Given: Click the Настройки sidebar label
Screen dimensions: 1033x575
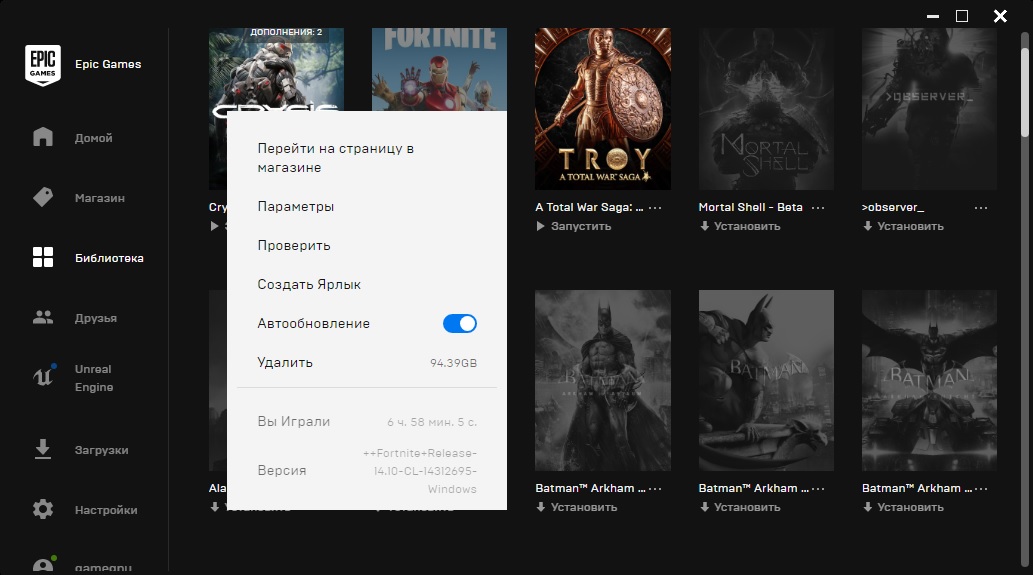Looking at the screenshot, I should pyautogui.click(x=106, y=510).
